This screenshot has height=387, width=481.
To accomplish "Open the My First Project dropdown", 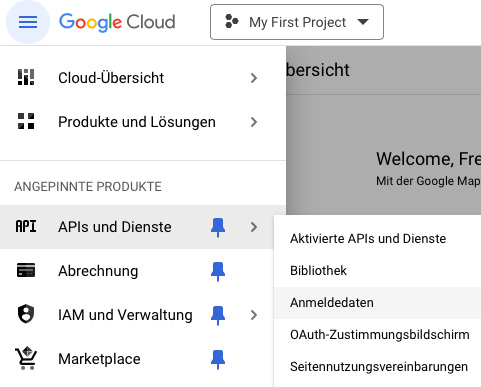I will [x=297, y=22].
